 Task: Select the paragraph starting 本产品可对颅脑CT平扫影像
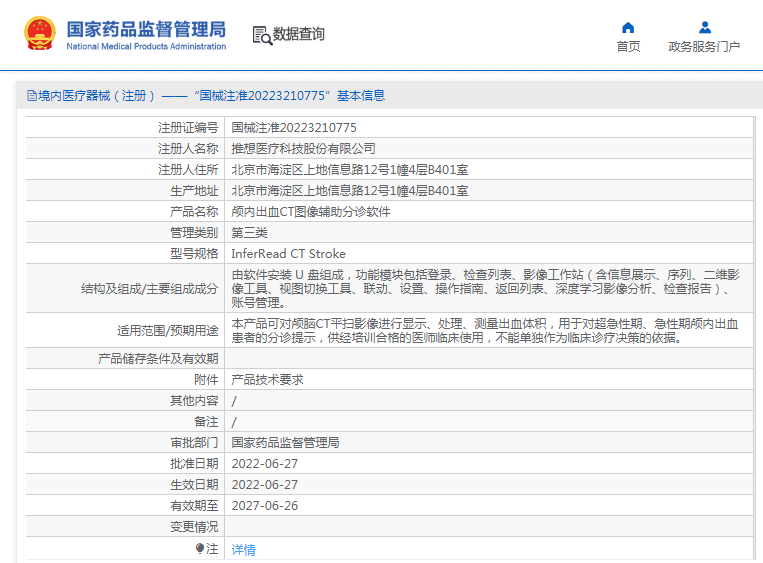(x=485, y=330)
